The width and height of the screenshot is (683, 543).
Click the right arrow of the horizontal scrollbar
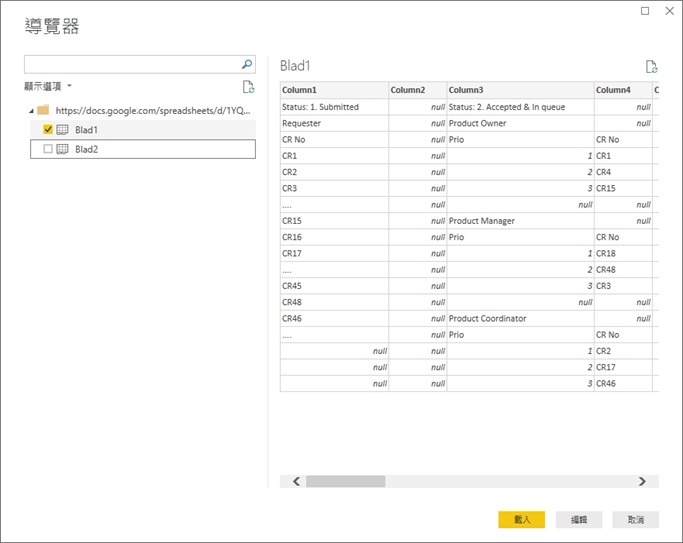click(x=642, y=481)
